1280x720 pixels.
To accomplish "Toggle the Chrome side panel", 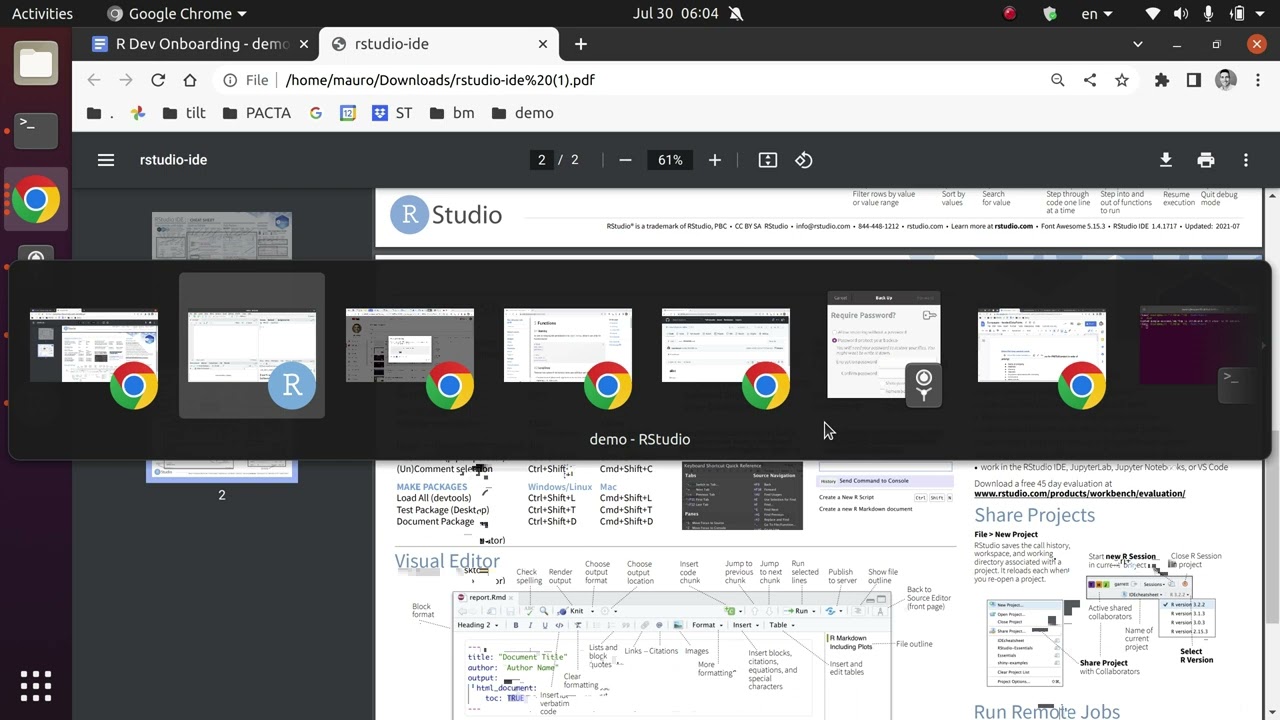I will point(1194,80).
